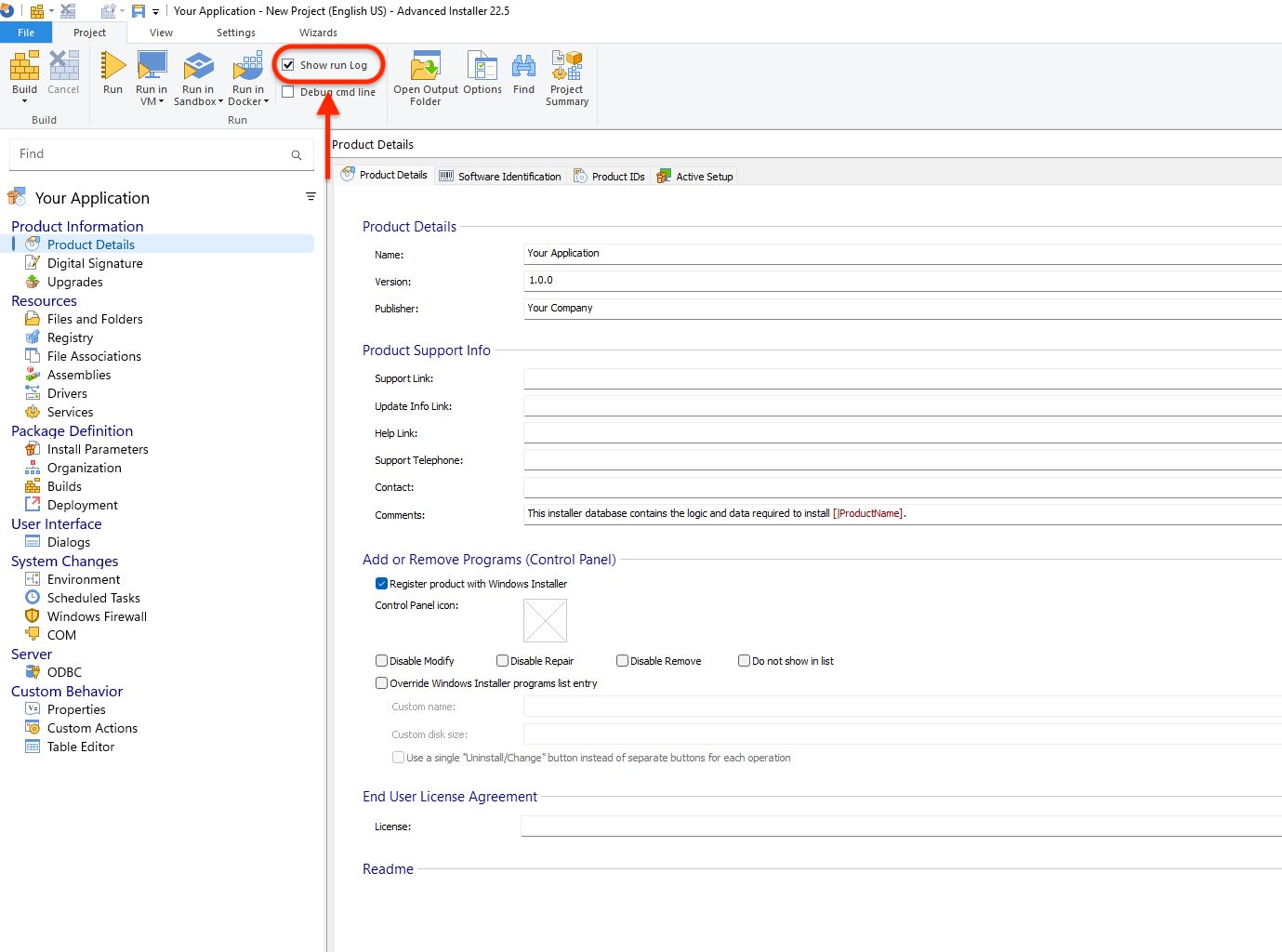Click the search magnifier in Find box
Viewport: 1282px width, 952px height.
(297, 155)
